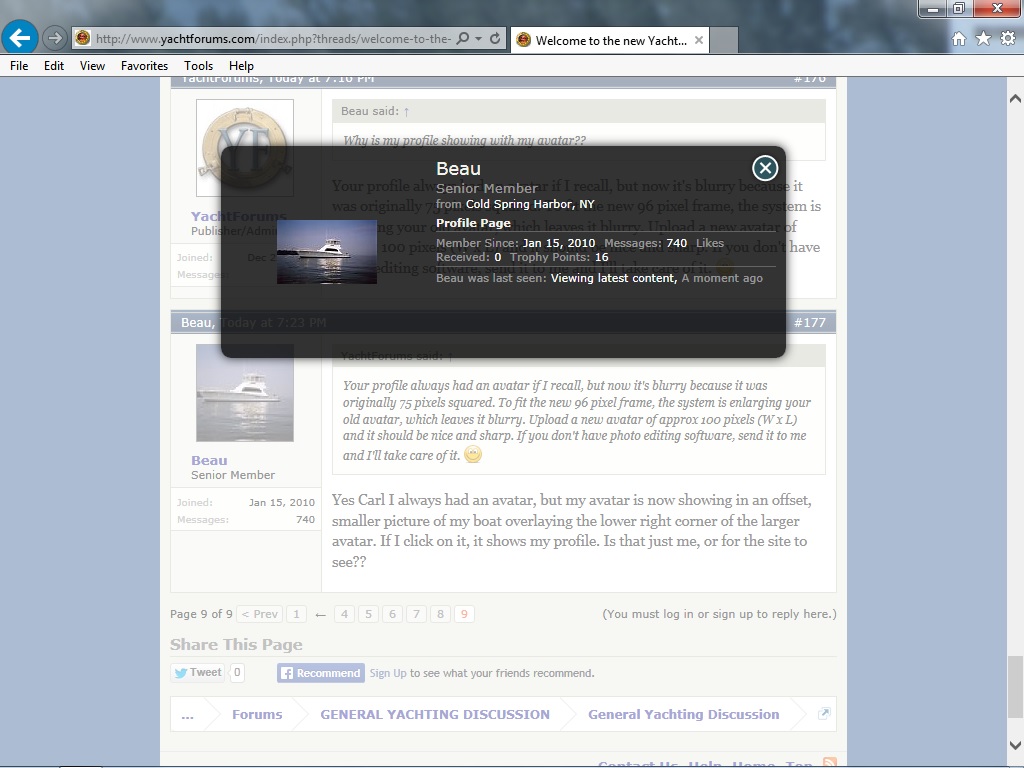Open a new blank tab
Screen dimensions: 1024x768
tap(724, 40)
